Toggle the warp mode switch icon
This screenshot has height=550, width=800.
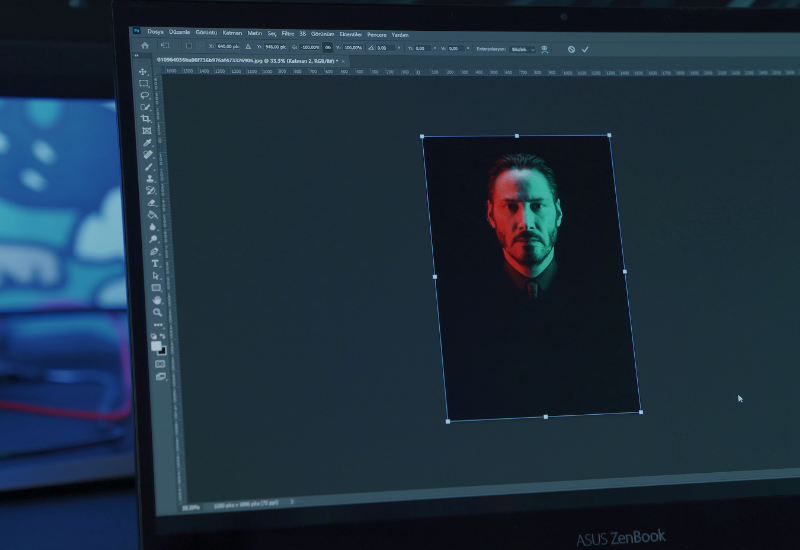click(x=545, y=49)
